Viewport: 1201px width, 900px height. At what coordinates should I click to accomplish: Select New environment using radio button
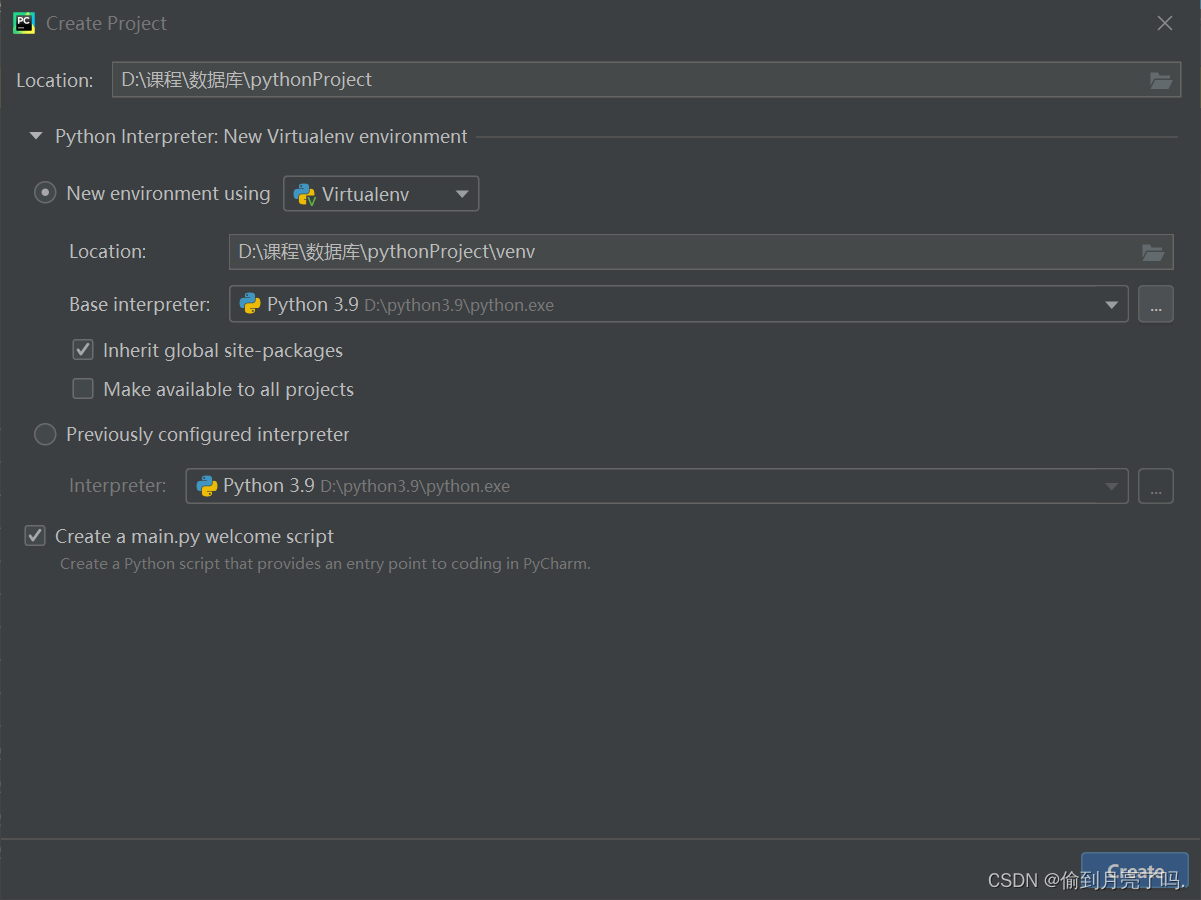tap(45, 193)
